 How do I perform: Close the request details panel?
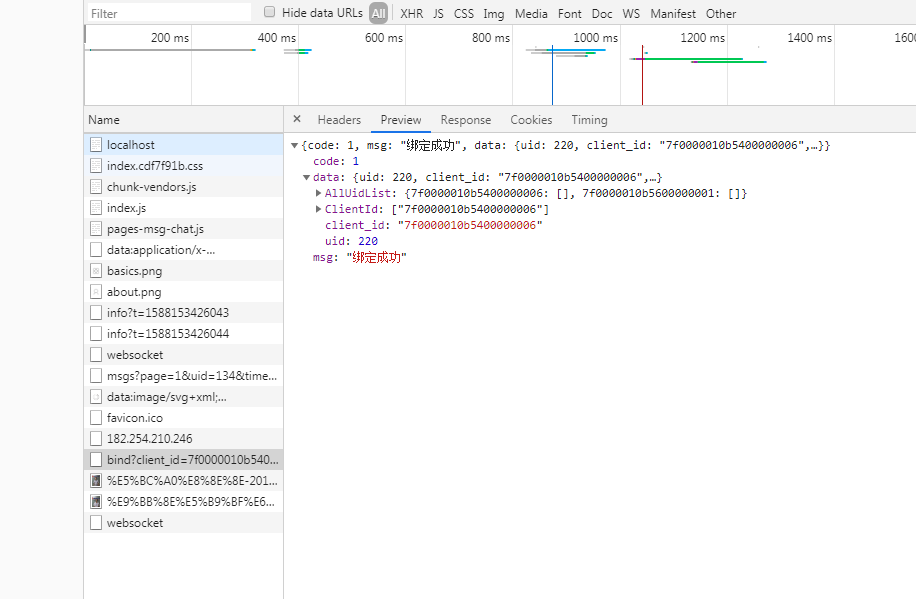point(297,119)
